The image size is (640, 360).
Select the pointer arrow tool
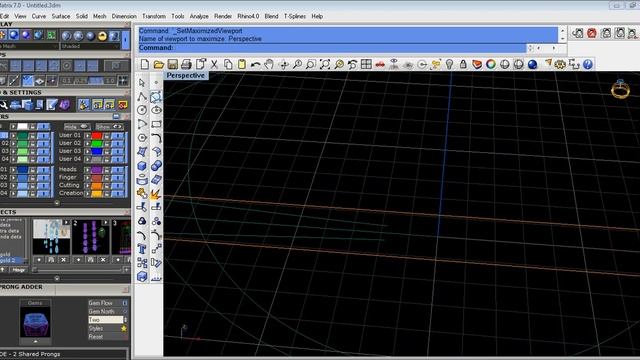pyautogui.click(x=142, y=82)
